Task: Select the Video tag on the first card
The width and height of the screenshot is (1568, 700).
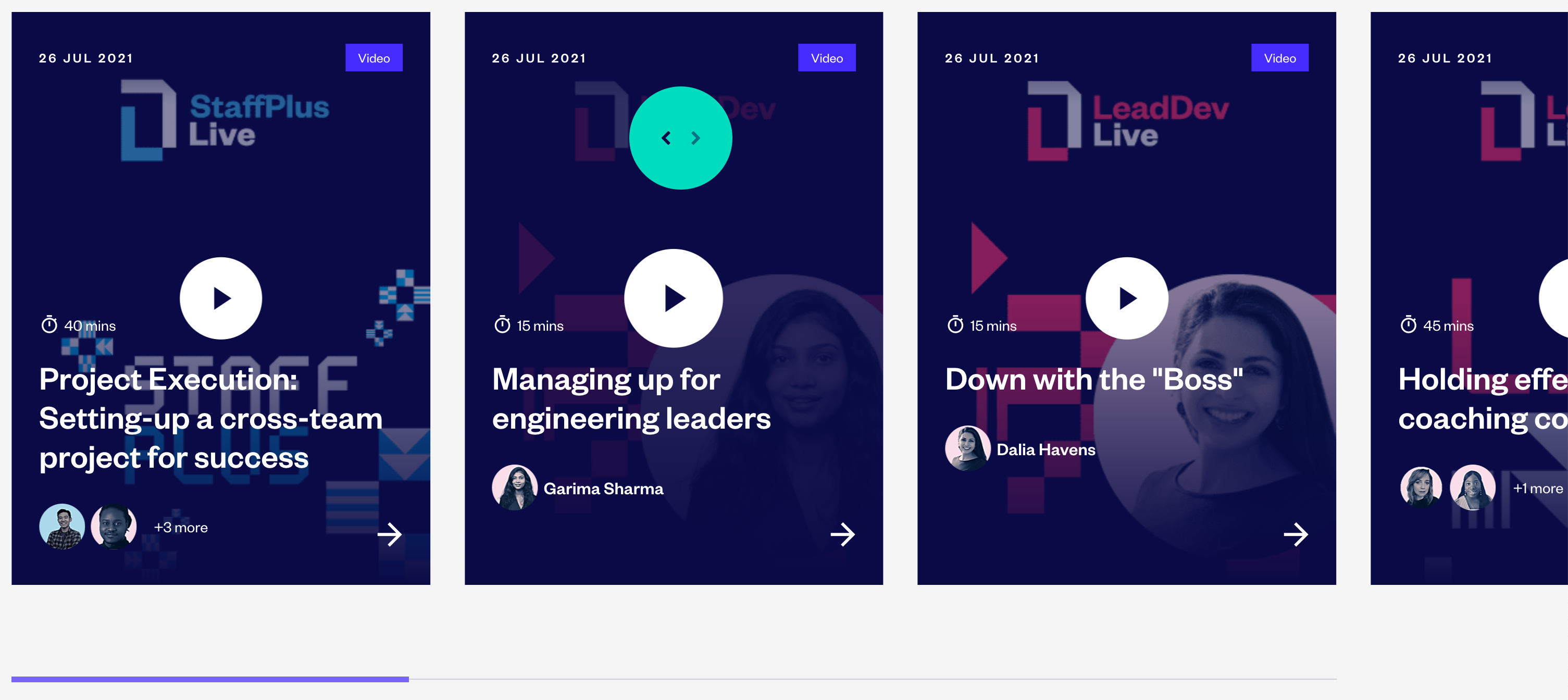Action: click(x=374, y=57)
